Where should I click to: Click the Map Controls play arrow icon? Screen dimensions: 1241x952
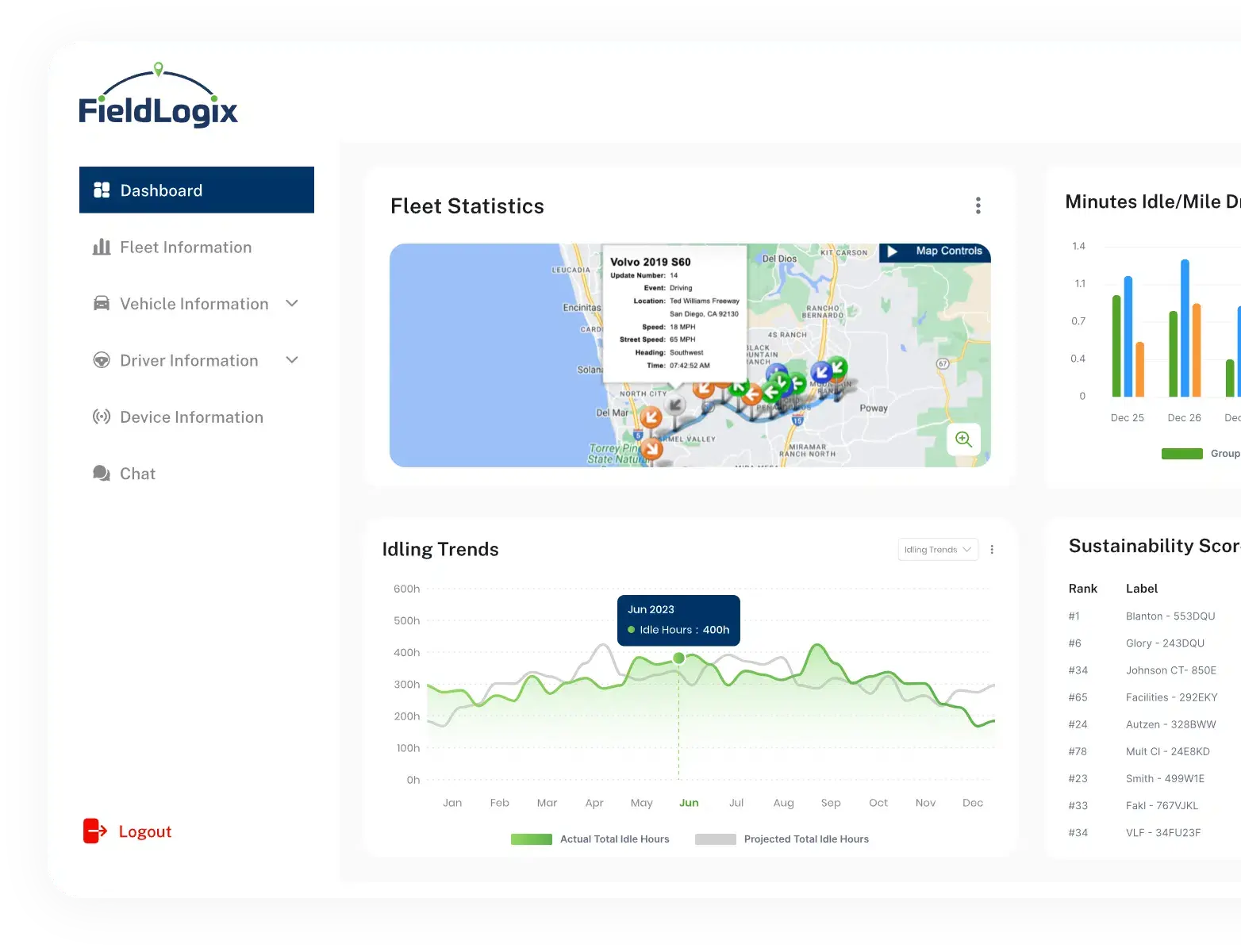pyautogui.click(x=893, y=251)
